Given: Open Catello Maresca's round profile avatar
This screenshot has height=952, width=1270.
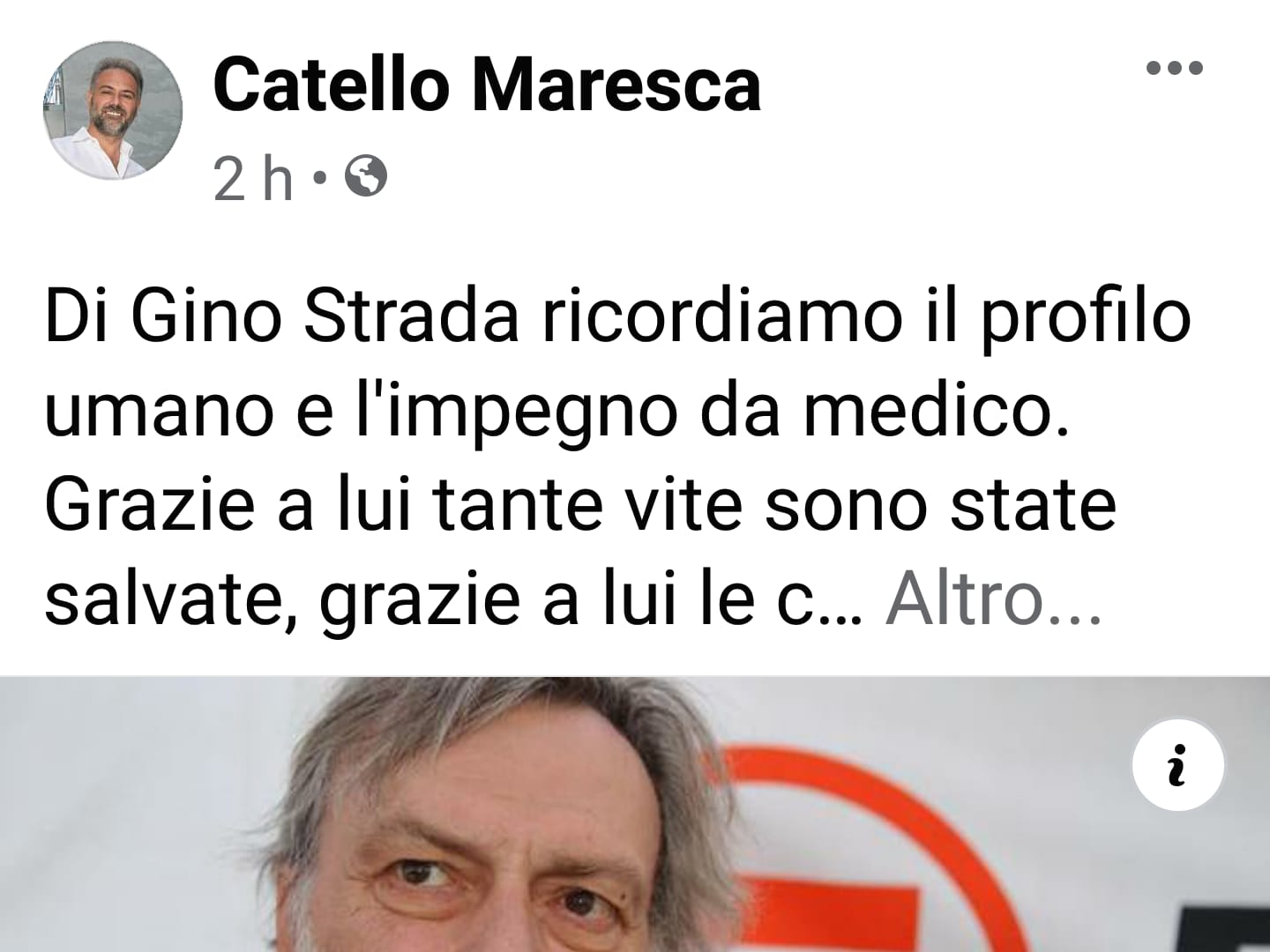Looking at the screenshot, I should [113, 110].
